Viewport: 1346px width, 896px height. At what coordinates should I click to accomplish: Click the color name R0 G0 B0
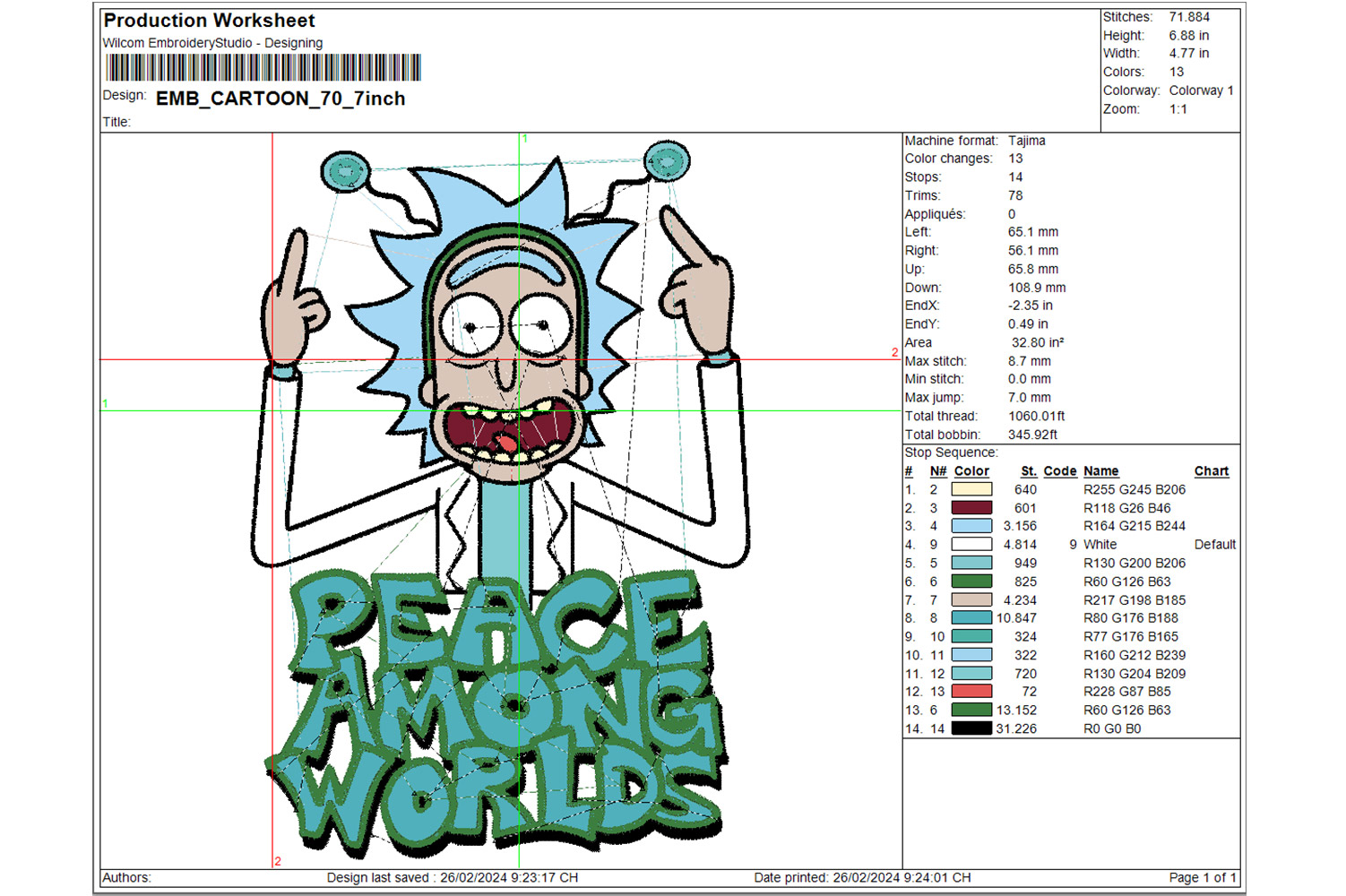[1112, 728]
